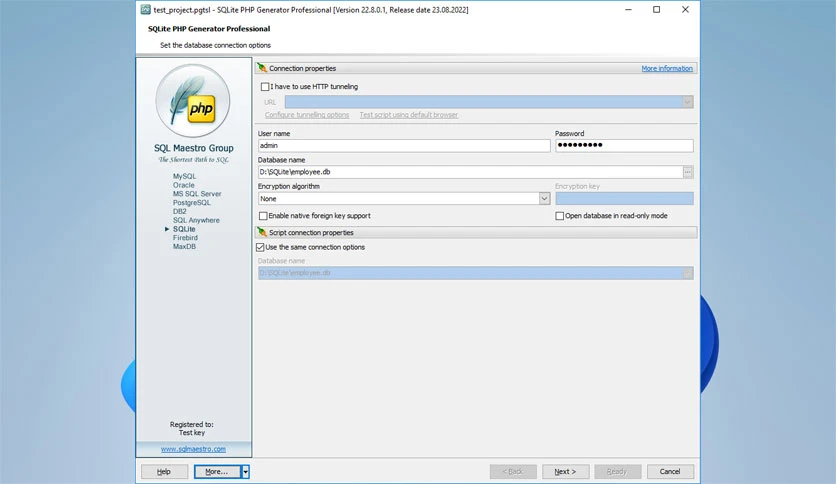Viewport: 836px width, 484px height.
Task: Toggle Open database in read-only mode
Action: click(x=559, y=216)
